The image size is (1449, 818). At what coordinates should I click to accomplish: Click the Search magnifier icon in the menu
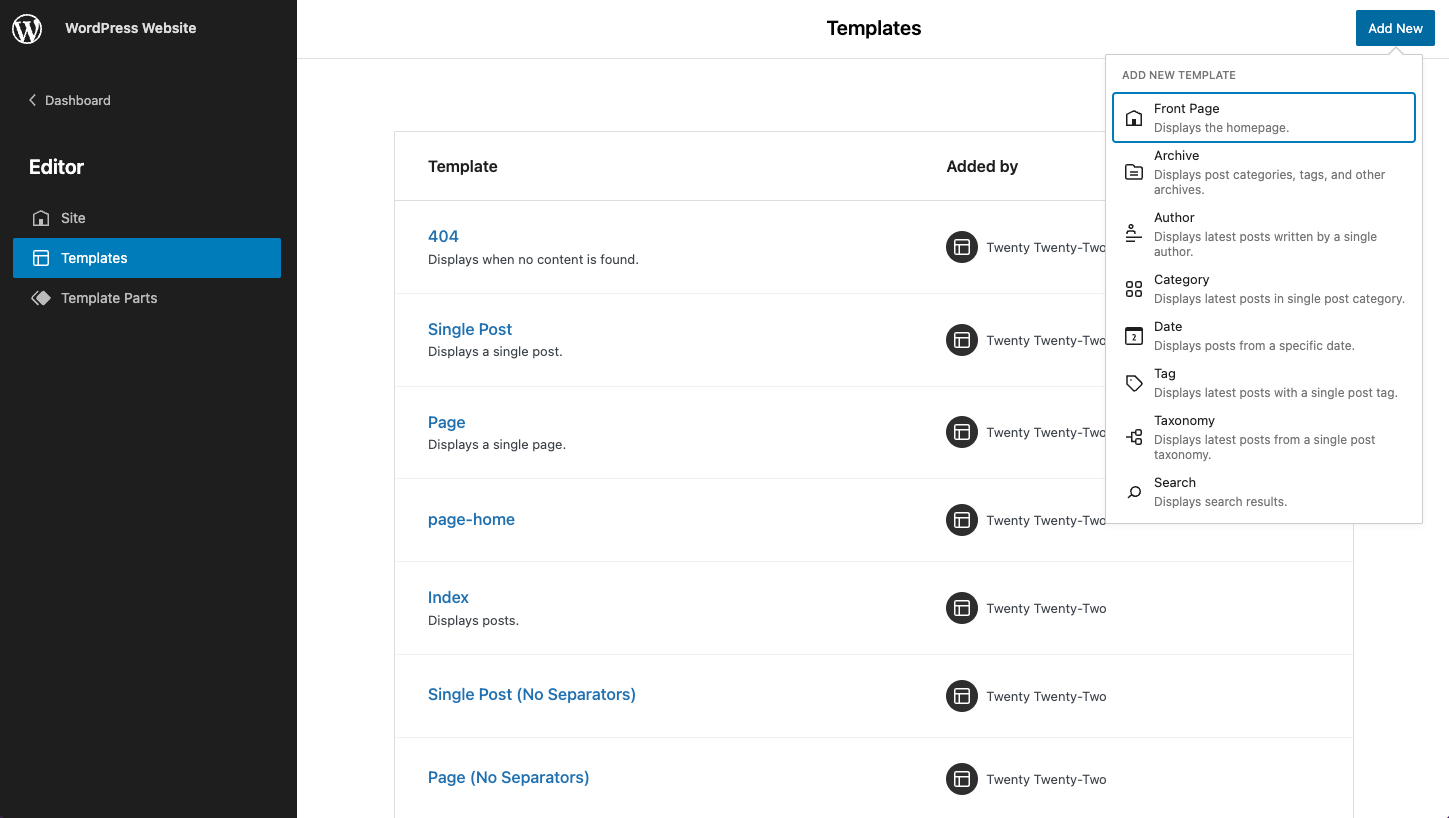[1133, 492]
